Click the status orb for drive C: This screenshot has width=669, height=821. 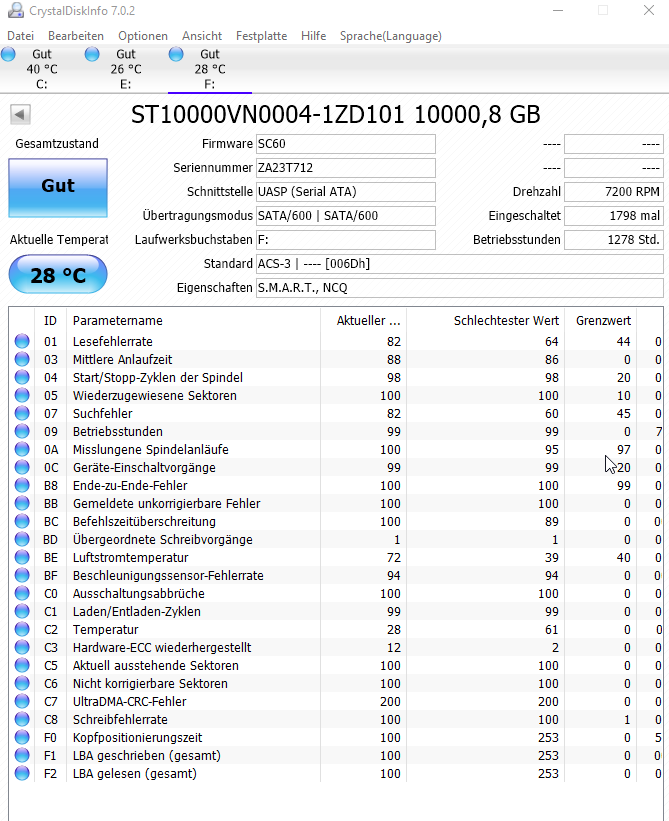(x=8, y=54)
